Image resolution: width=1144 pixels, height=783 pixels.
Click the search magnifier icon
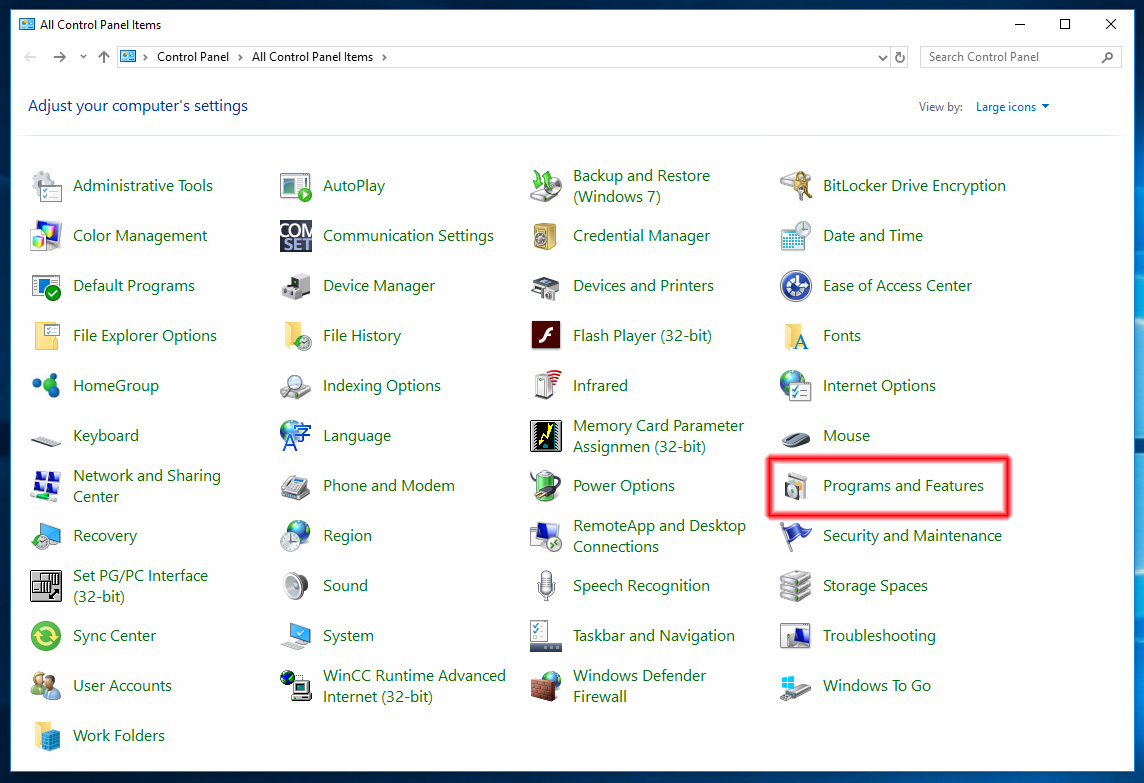1107,57
